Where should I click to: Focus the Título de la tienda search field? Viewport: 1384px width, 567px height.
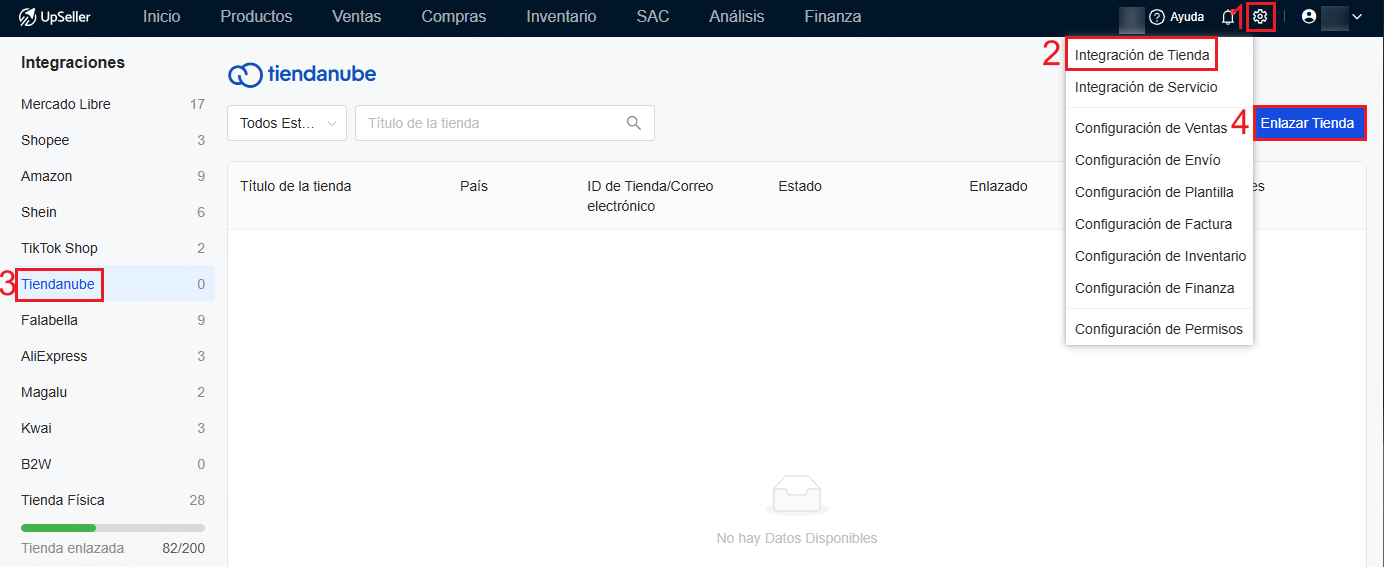[505, 123]
